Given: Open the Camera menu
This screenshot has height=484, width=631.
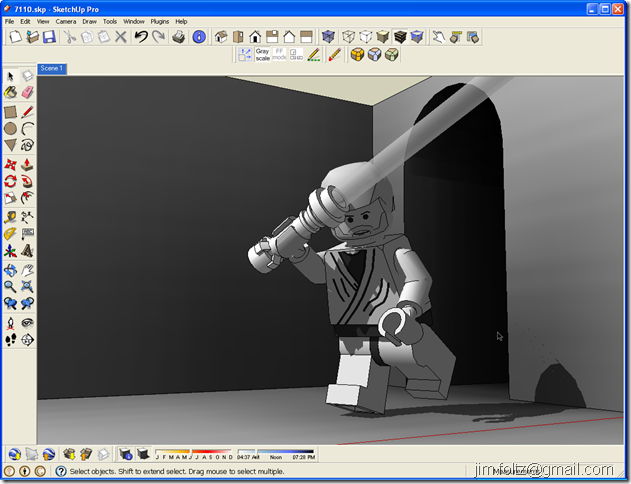Looking at the screenshot, I should click(66, 21).
